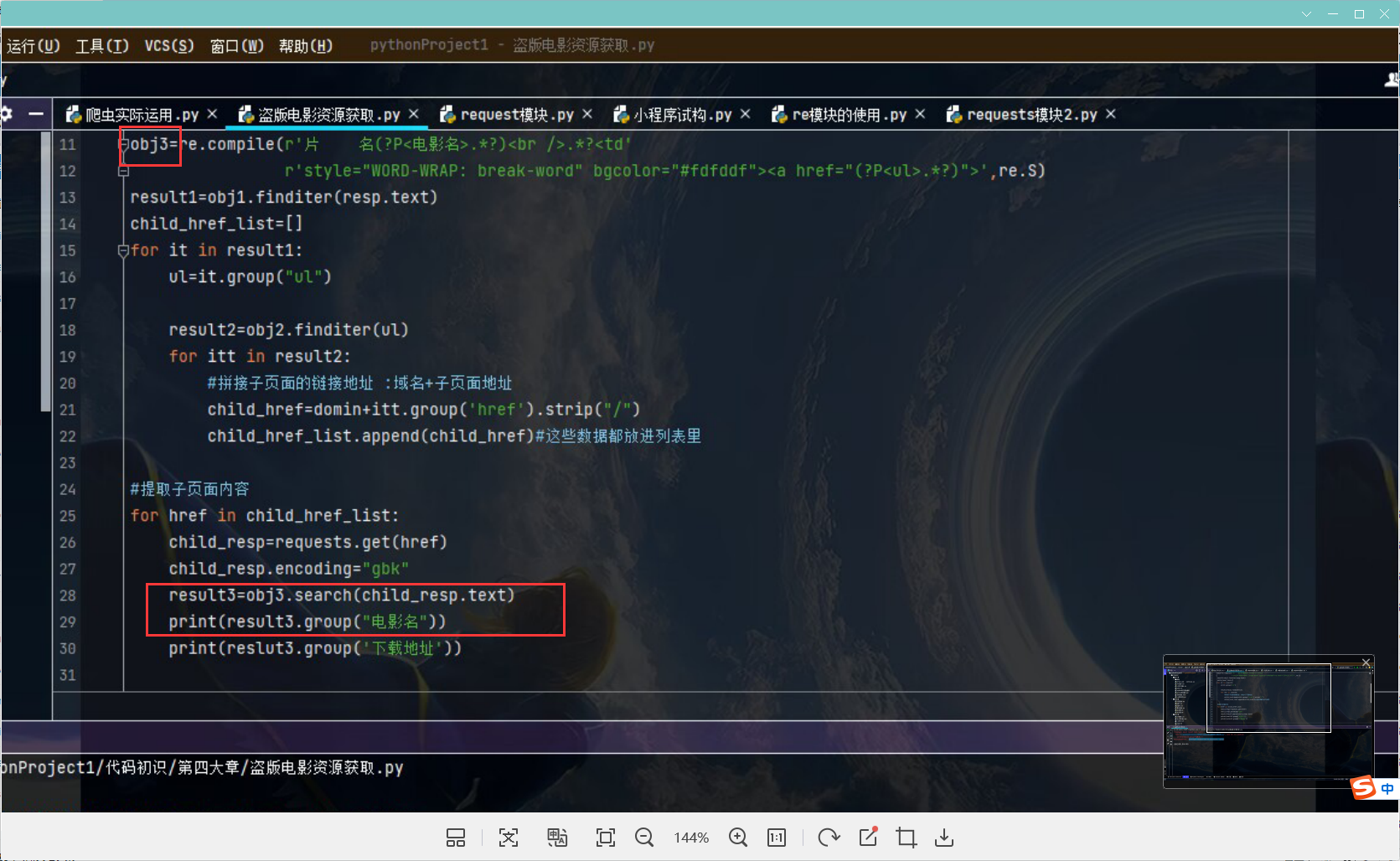The image size is (1400, 861).
Task: Select the crop tool icon
Action: pyautogui.click(x=906, y=838)
